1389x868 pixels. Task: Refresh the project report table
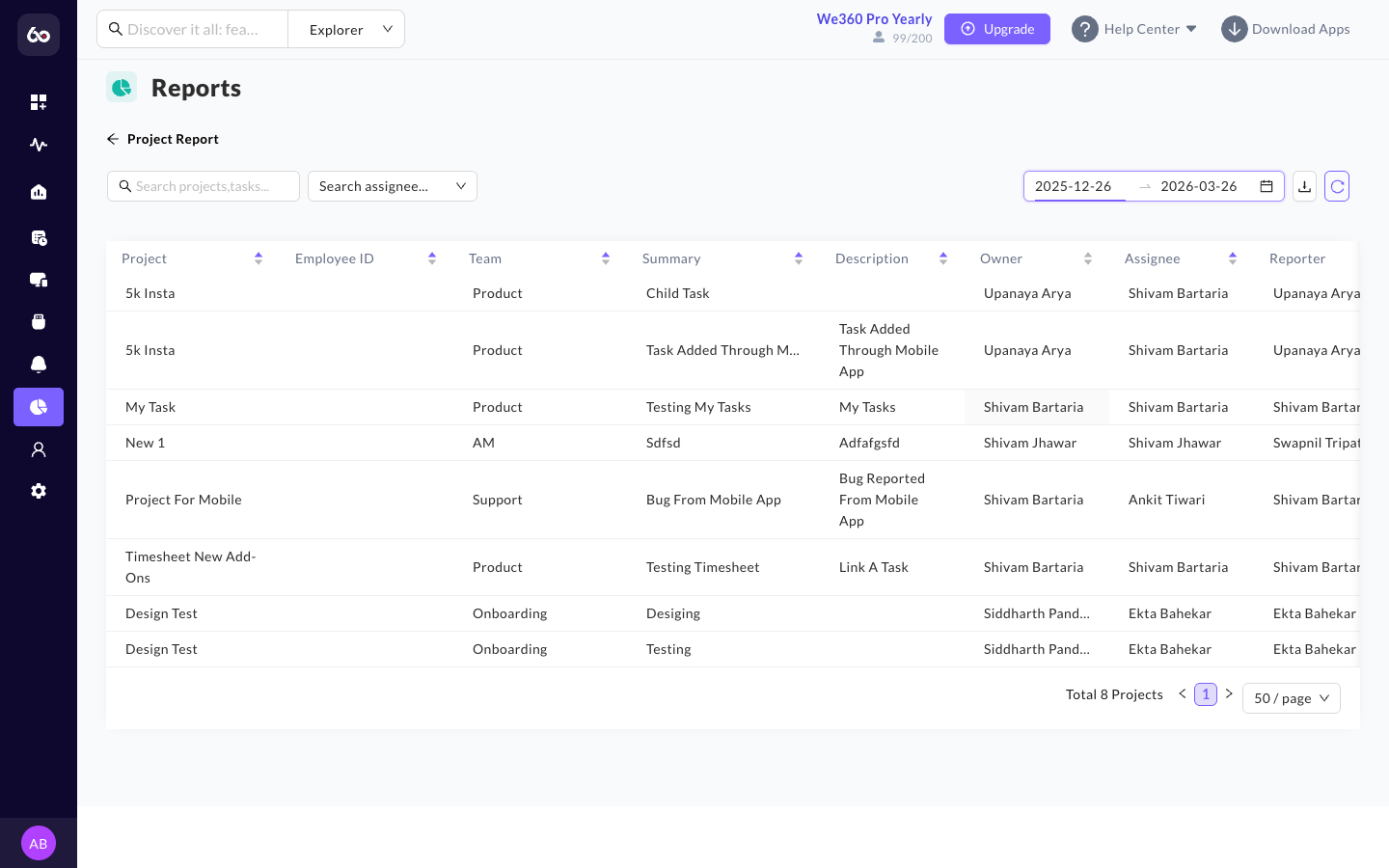tap(1337, 186)
